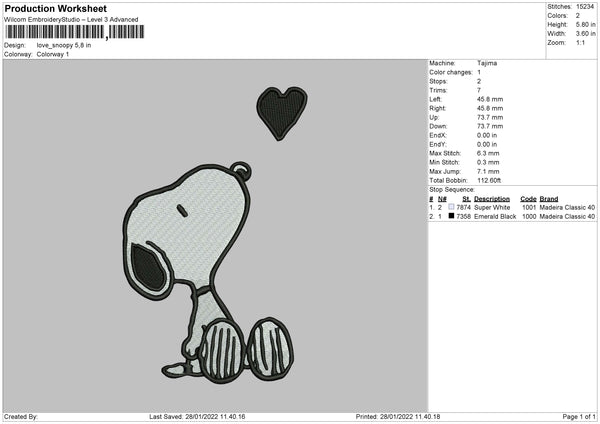Click the 'Color changes:' label
Viewport: 600px width, 424px height.
[x=451, y=72]
